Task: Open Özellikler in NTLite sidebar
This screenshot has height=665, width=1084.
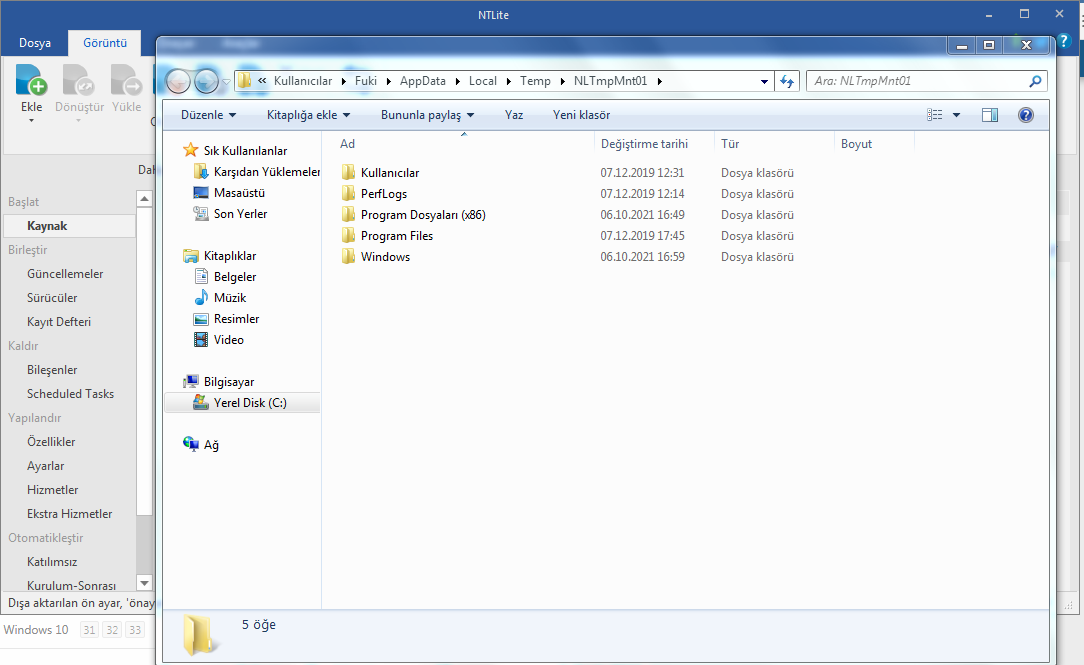Action: 51,442
